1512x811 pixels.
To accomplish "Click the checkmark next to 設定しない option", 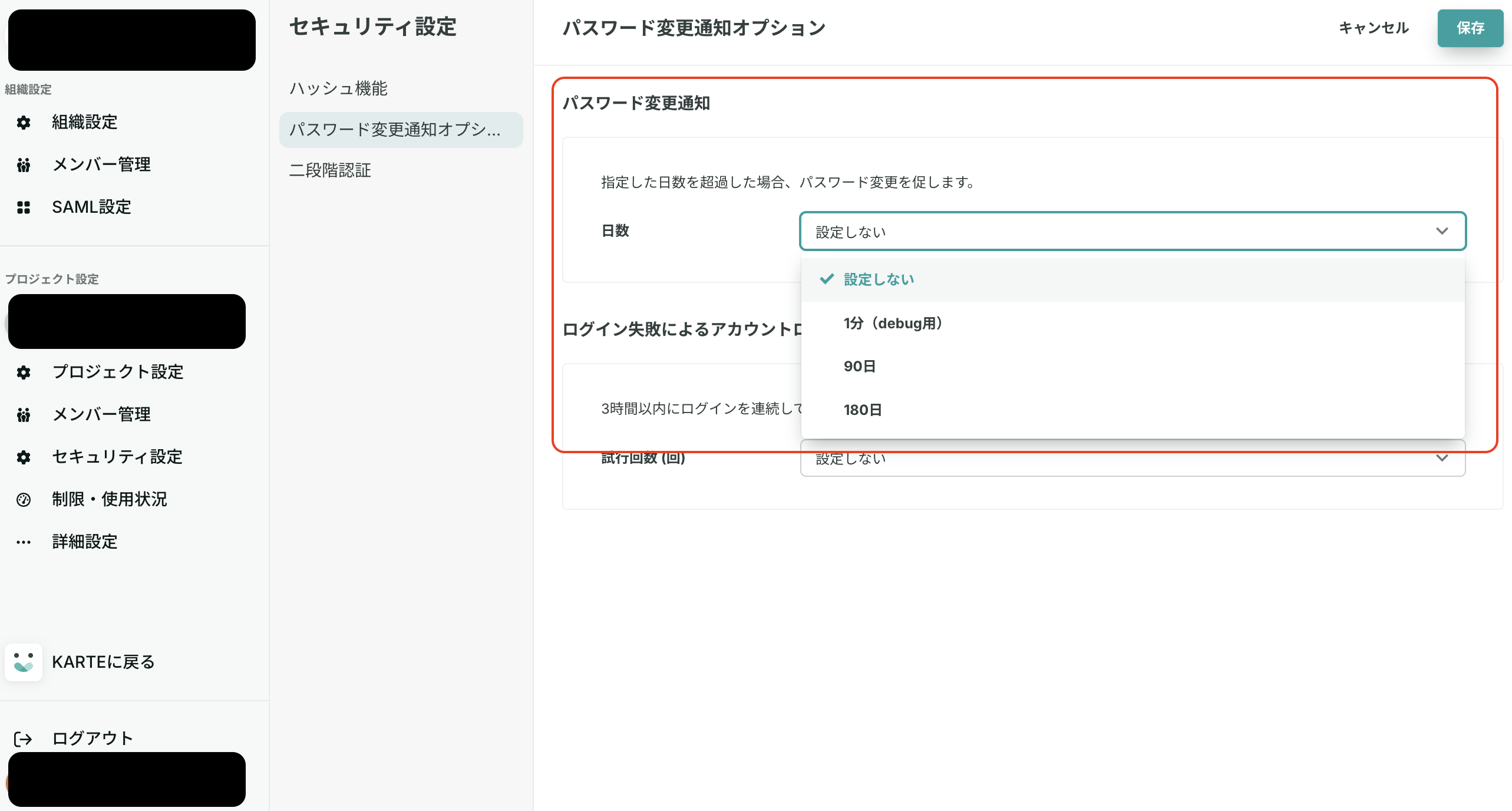I will [x=827, y=279].
